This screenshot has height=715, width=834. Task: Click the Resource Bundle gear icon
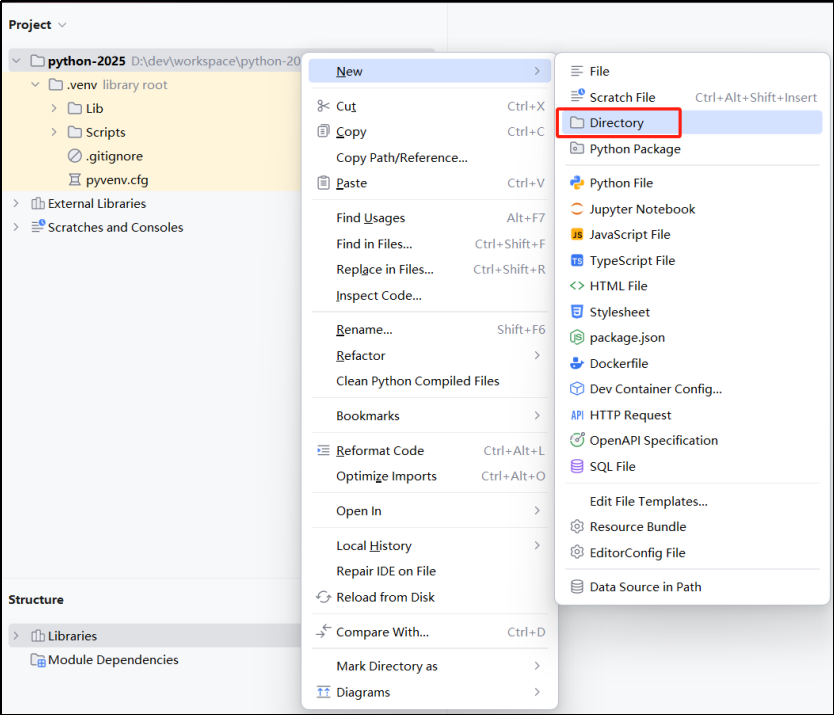point(577,527)
